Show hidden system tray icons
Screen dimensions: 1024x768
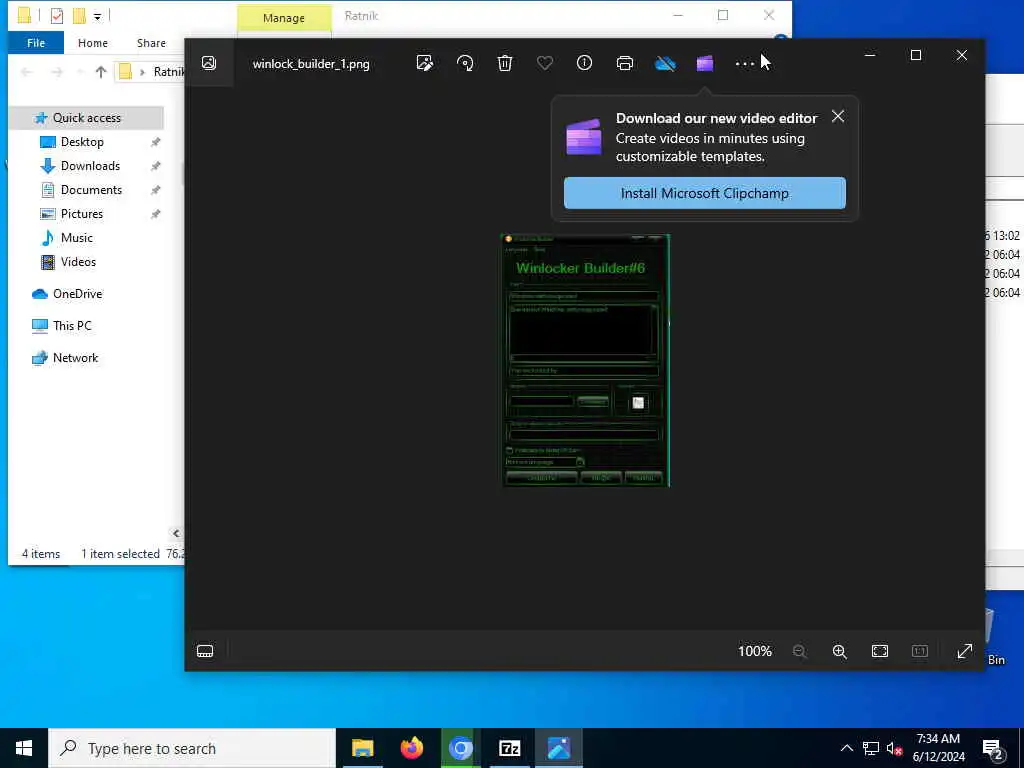click(x=846, y=748)
